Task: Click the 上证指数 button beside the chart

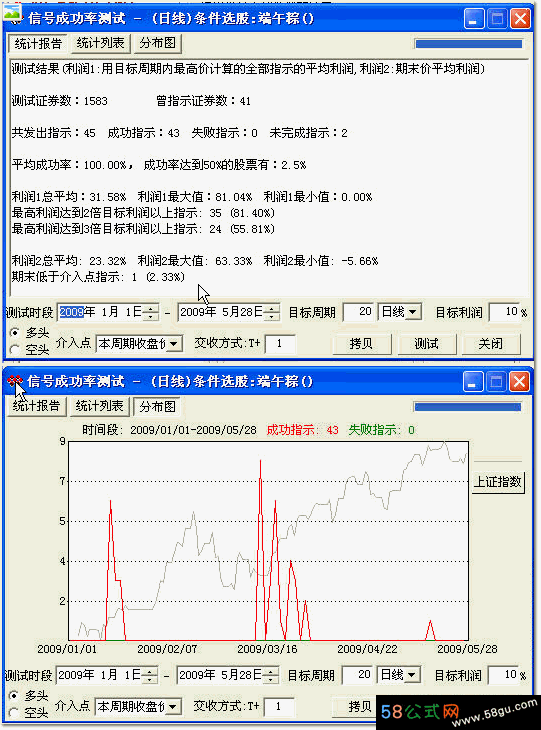Action: [498, 481]
